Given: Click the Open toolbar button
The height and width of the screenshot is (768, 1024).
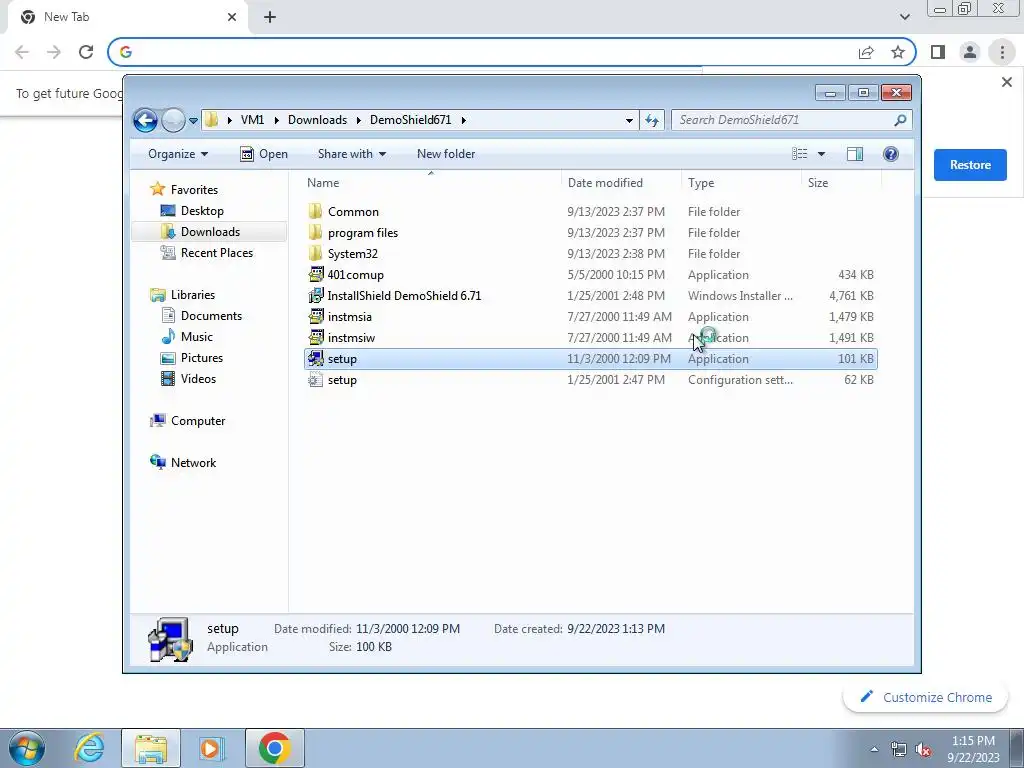Looking at the screenshot, I should click(x=264, y=154).
